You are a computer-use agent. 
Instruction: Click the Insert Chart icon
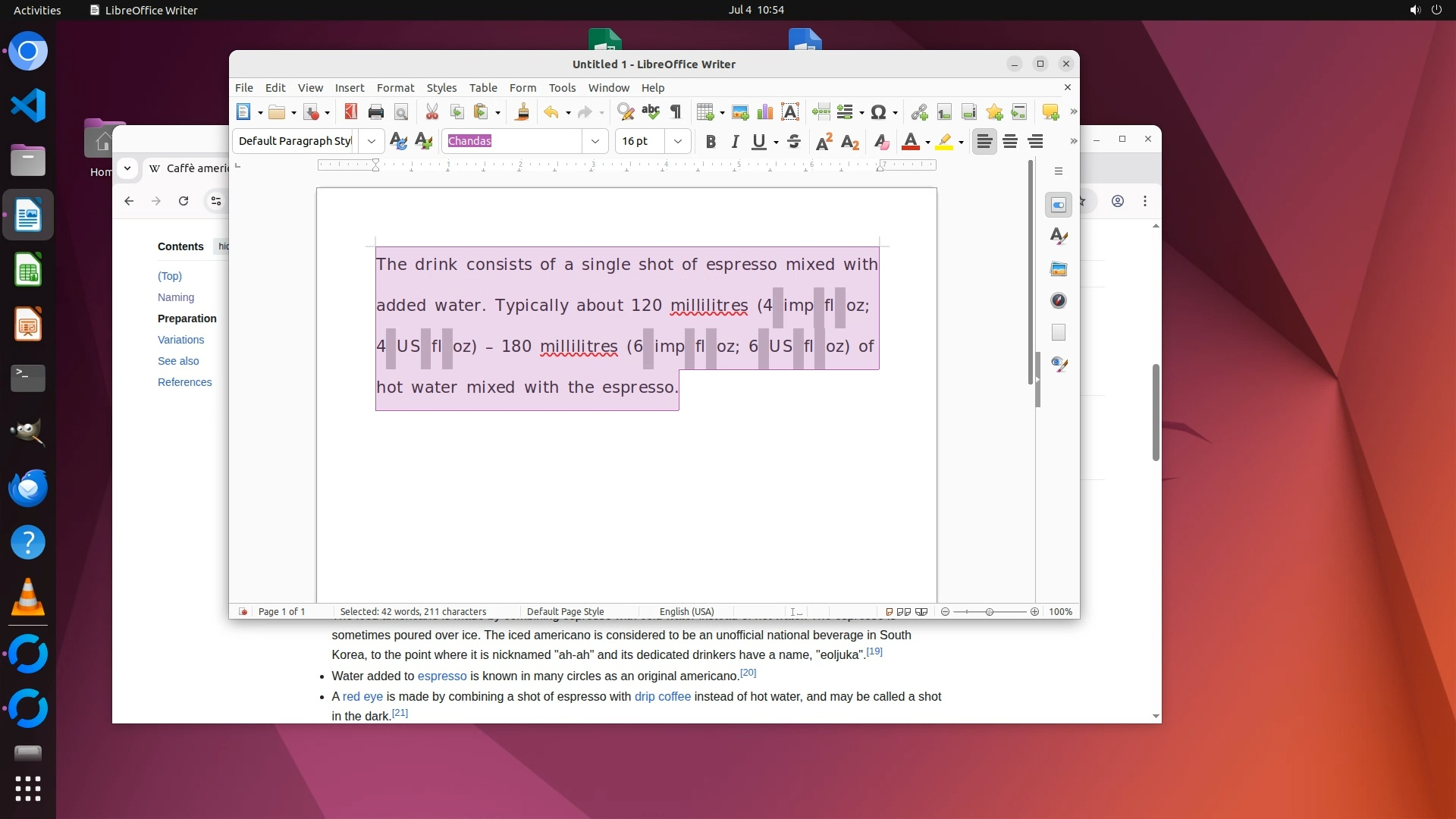point(765,112)
